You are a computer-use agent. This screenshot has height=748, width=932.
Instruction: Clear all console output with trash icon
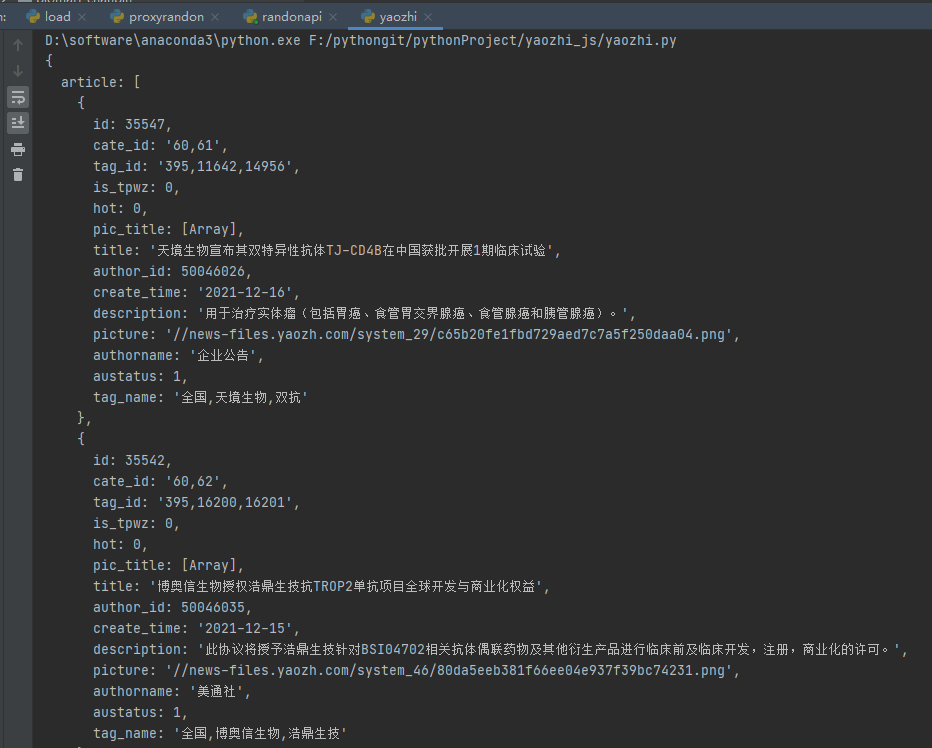pos(18,175)
